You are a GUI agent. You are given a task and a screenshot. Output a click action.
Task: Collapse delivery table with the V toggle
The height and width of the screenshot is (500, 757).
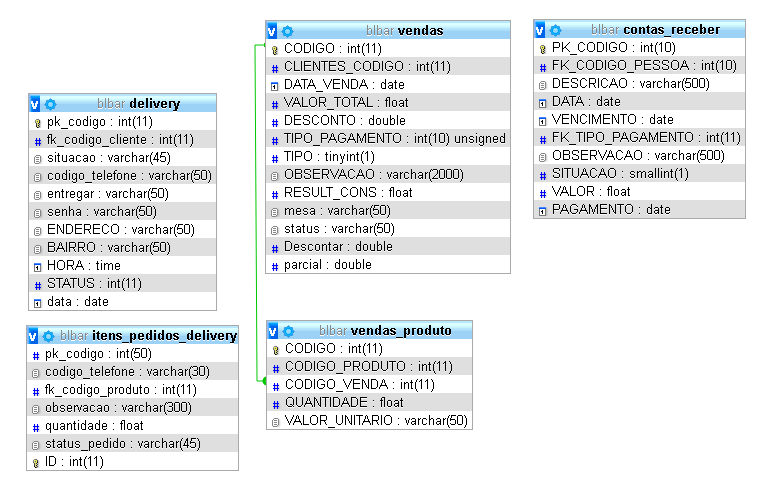tap(35, 104)
